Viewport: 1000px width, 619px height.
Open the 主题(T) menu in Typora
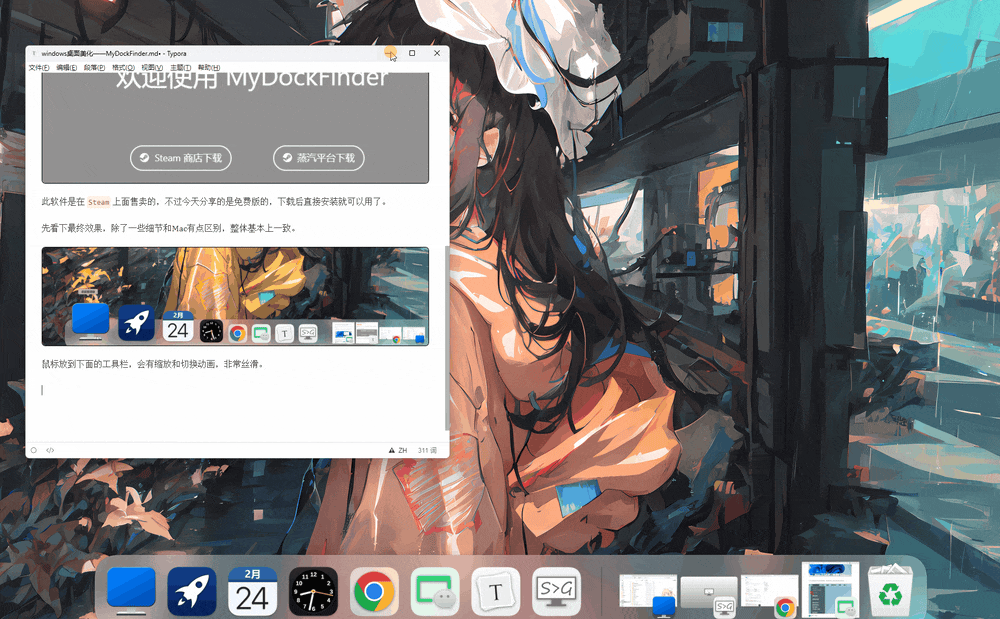180,68
